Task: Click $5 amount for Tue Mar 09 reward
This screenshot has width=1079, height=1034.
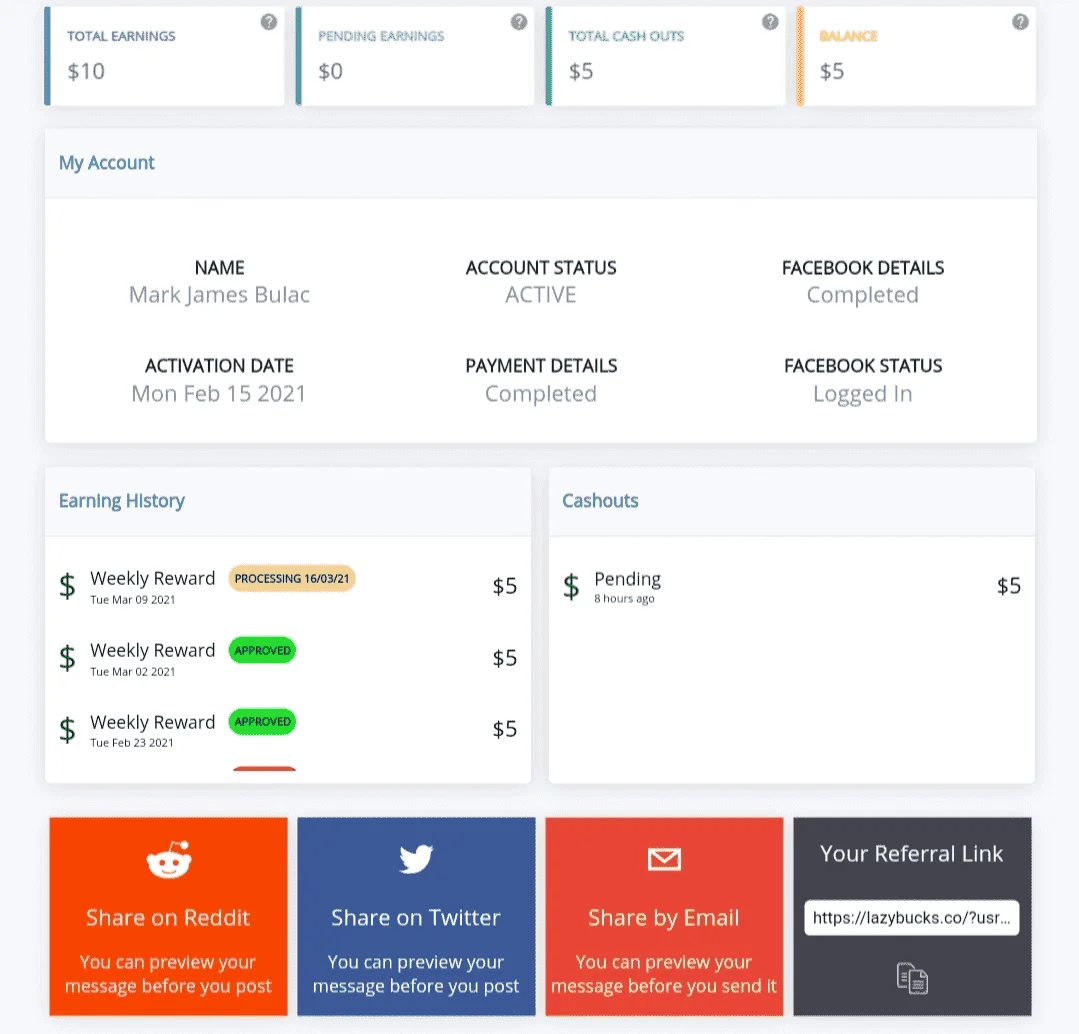Action: click(x=504, y=586)
